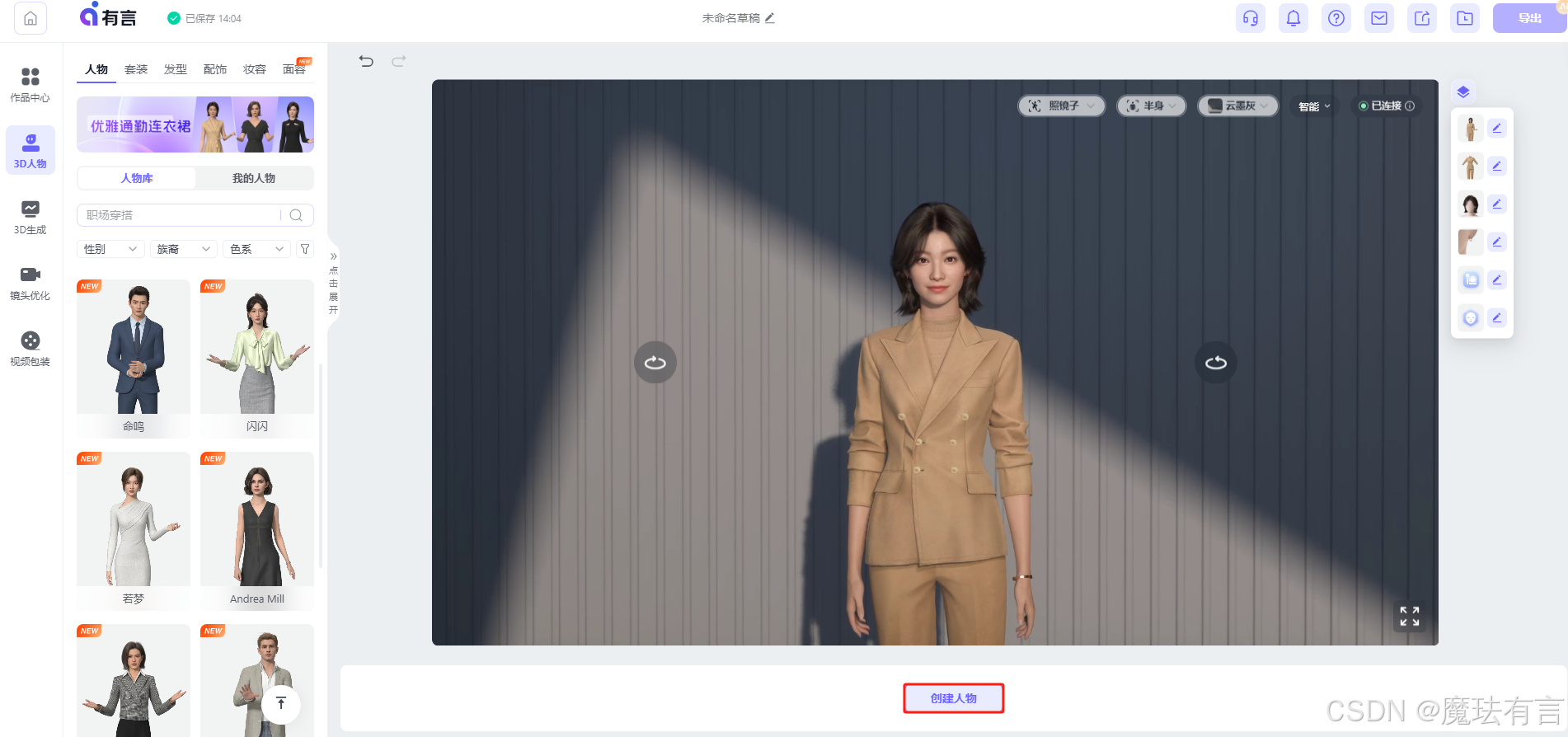Open 3D生成 in the sidebar
This screenshot has height=737, width=1568.
[31, 217]
